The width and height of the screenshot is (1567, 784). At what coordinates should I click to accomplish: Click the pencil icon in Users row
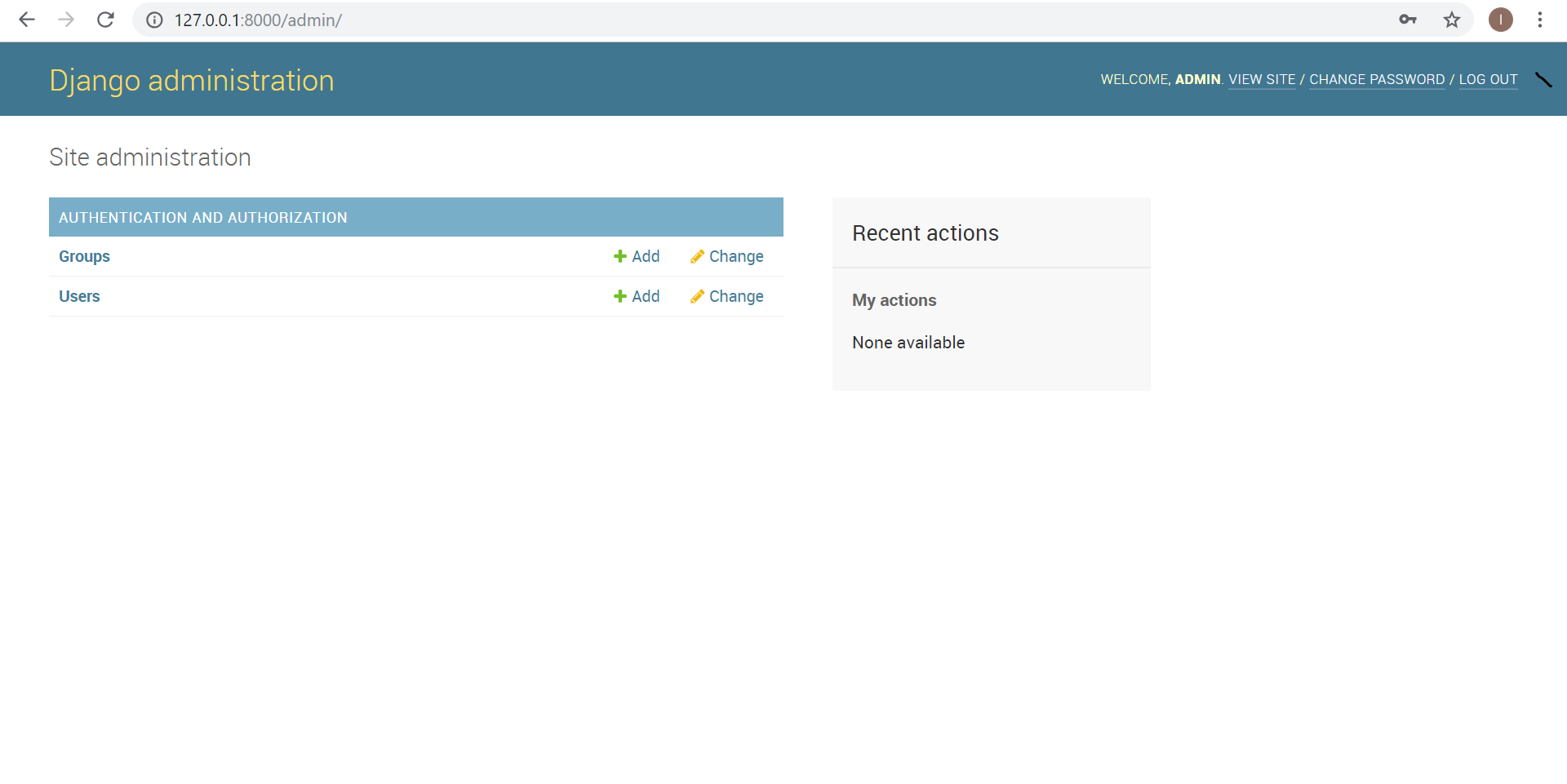[697, 296]
